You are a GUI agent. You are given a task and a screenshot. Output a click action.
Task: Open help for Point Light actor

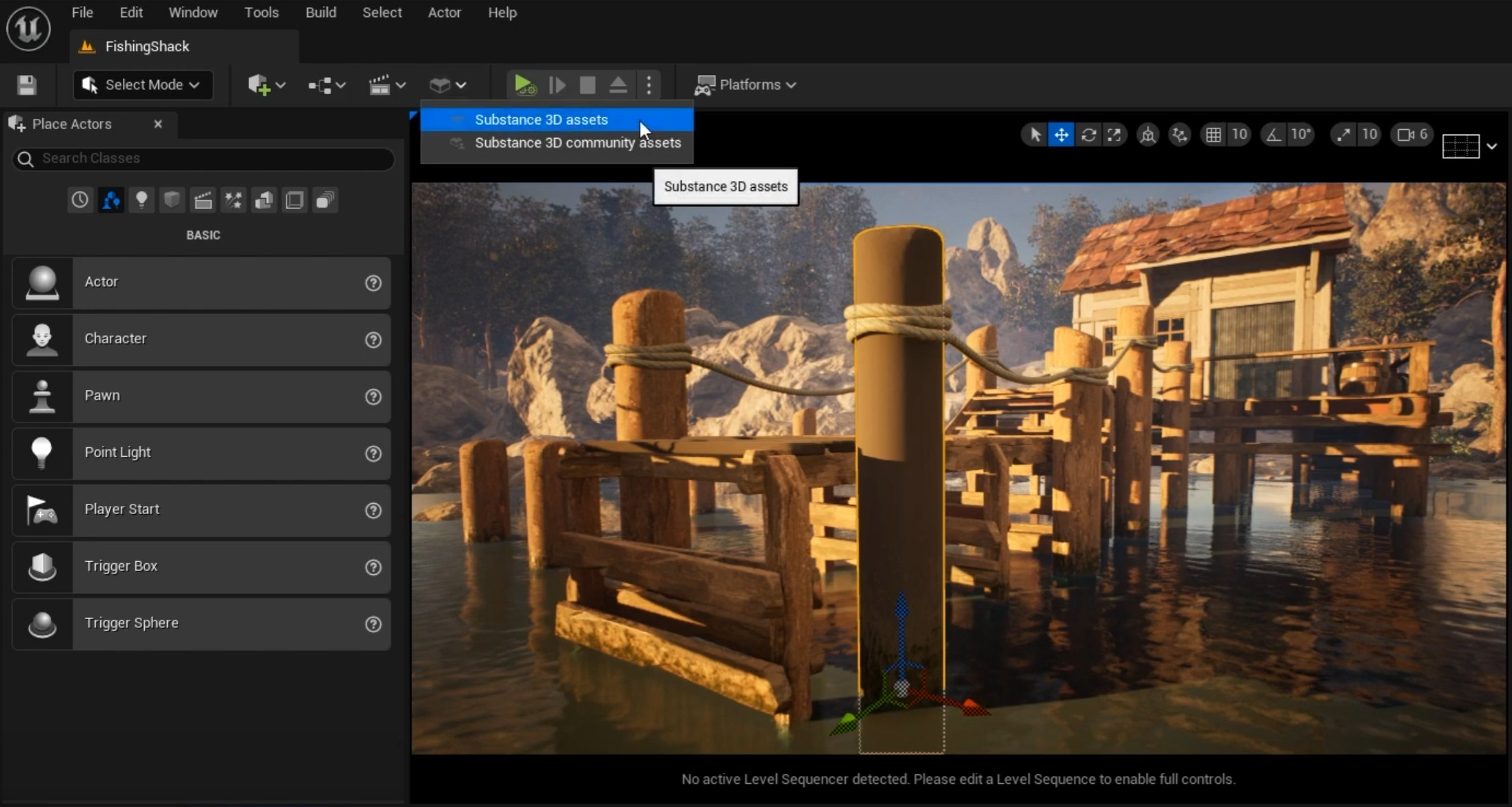tap(373, 453)
